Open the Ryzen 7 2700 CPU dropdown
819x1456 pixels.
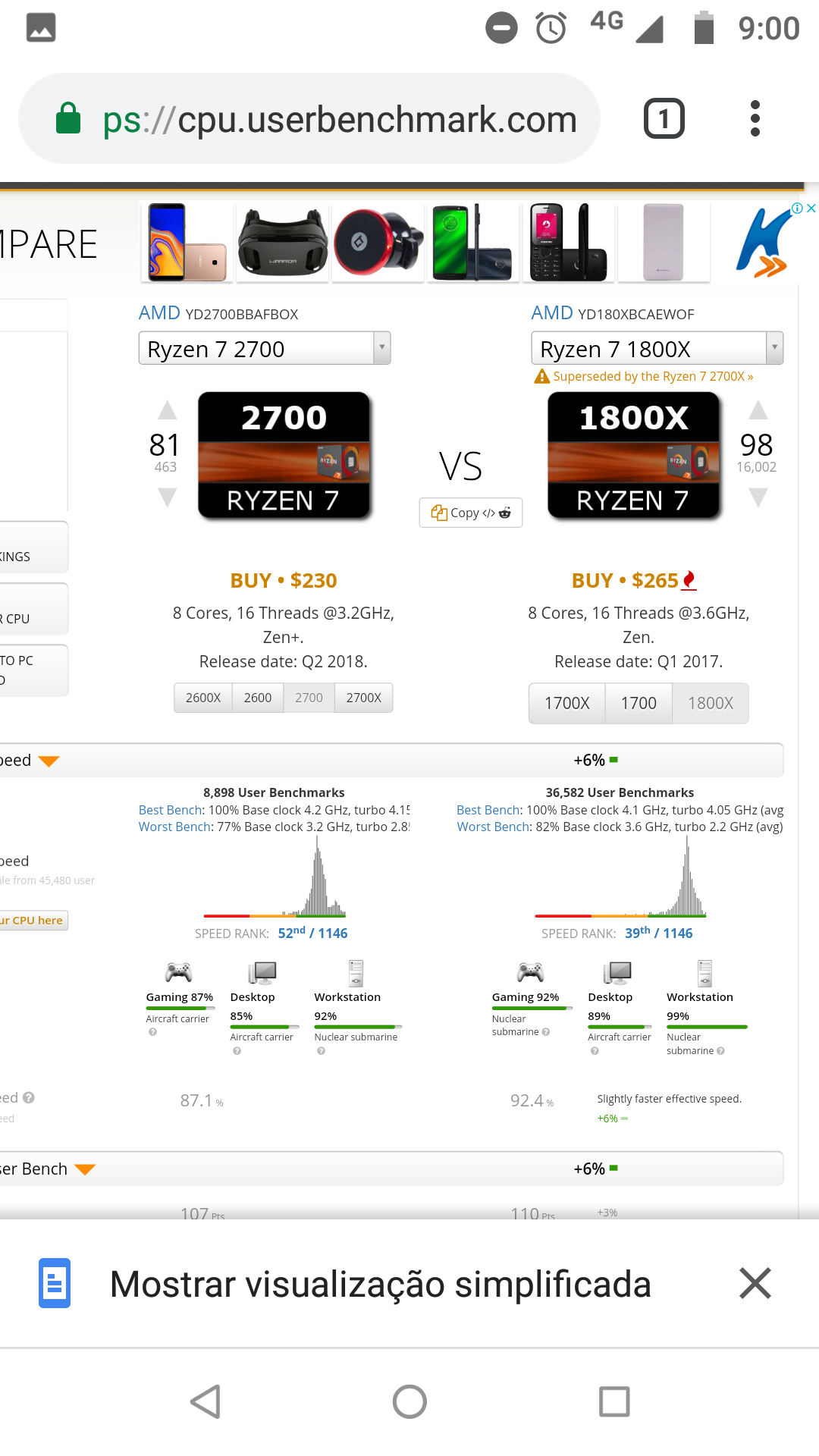(265, 348)
